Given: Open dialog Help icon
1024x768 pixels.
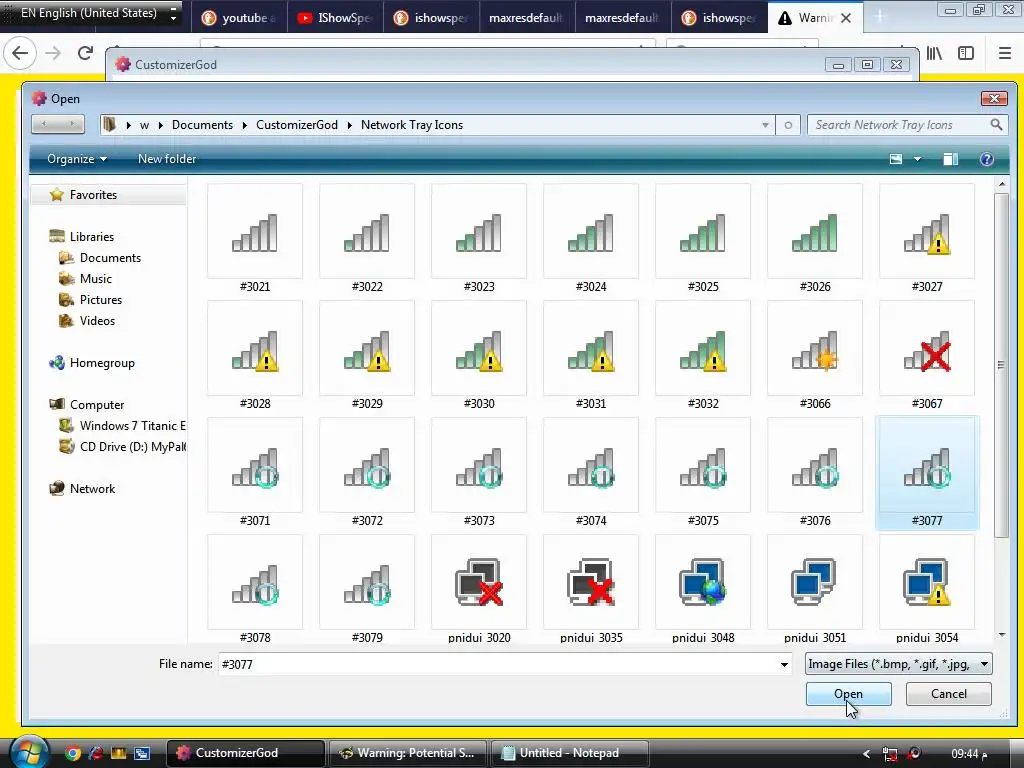Looking at the screenshot, I should (x=986, y=159).
